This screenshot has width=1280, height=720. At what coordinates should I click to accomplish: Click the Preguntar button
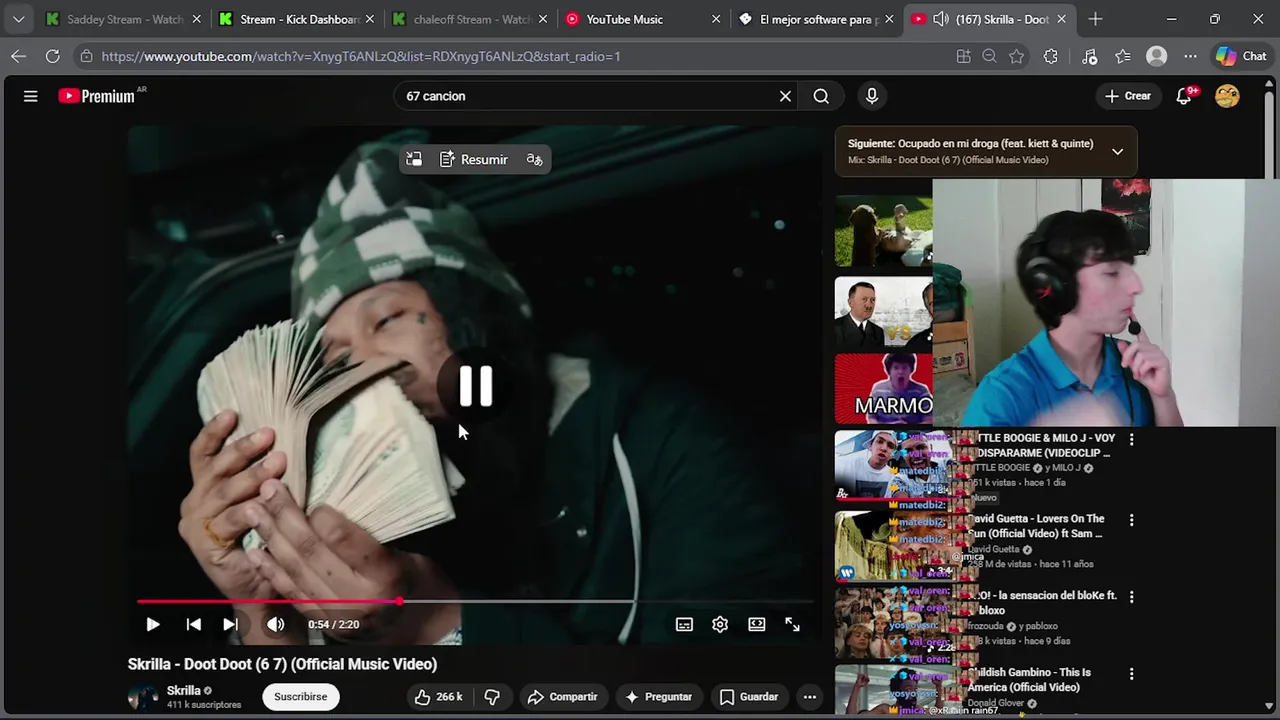(x=658, y=697)
